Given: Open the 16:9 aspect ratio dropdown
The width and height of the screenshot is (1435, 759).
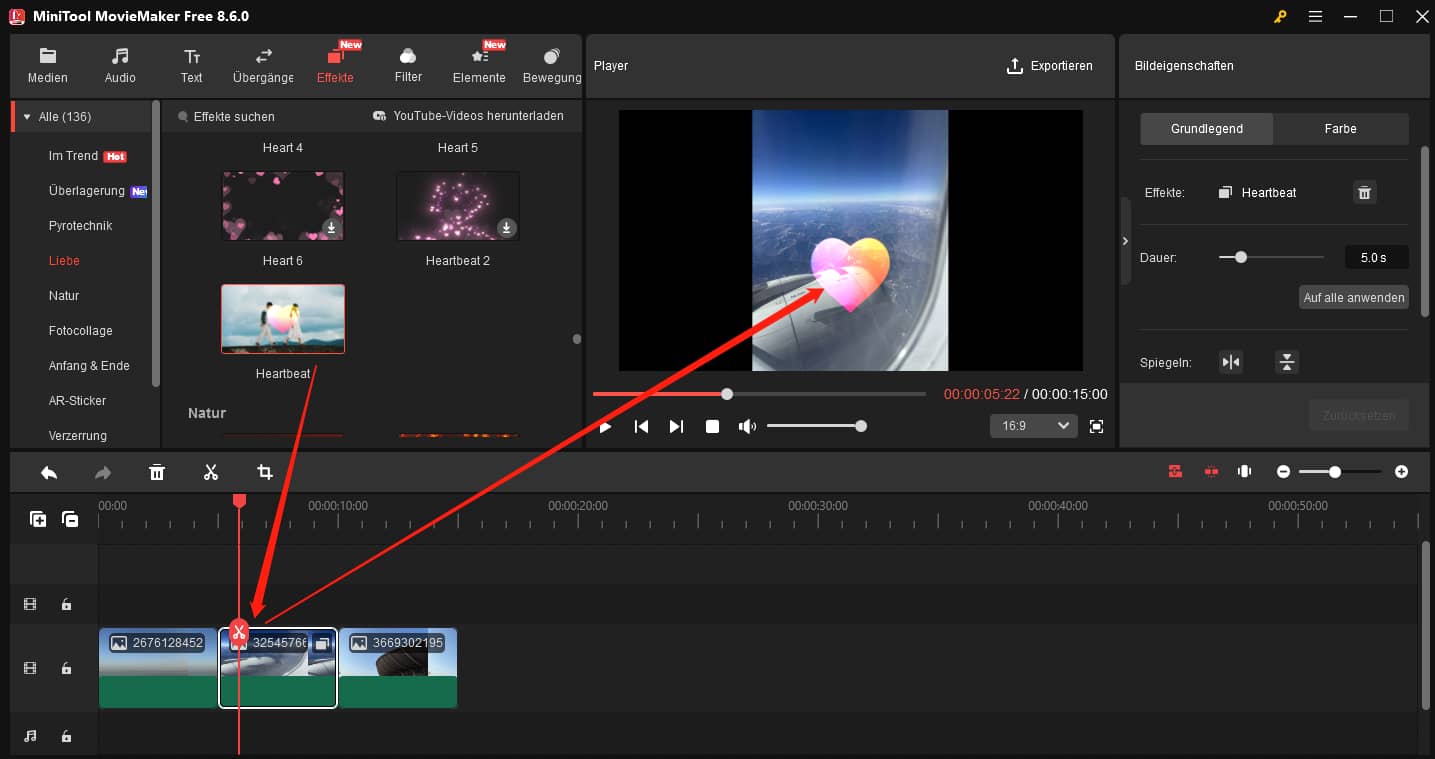Looking at the screenshot, I should point(1033,426).
